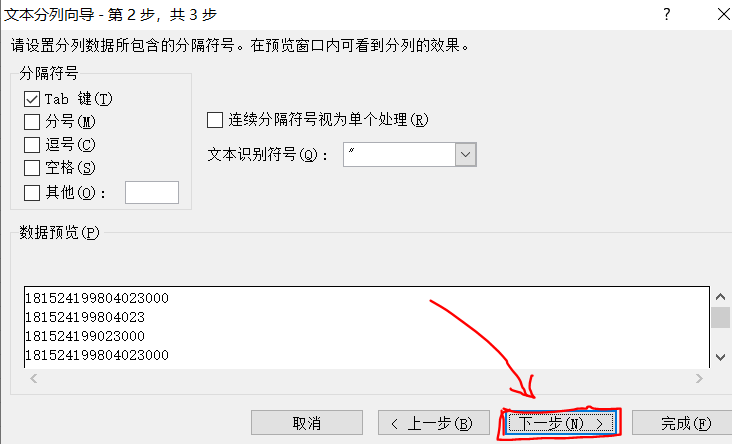Uncheck the Tab 键 delimiter checkbox

[32, 99]
